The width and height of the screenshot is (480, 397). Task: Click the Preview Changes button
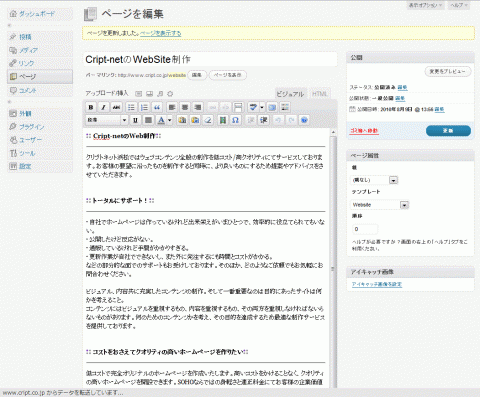click(x=448, y=72)
